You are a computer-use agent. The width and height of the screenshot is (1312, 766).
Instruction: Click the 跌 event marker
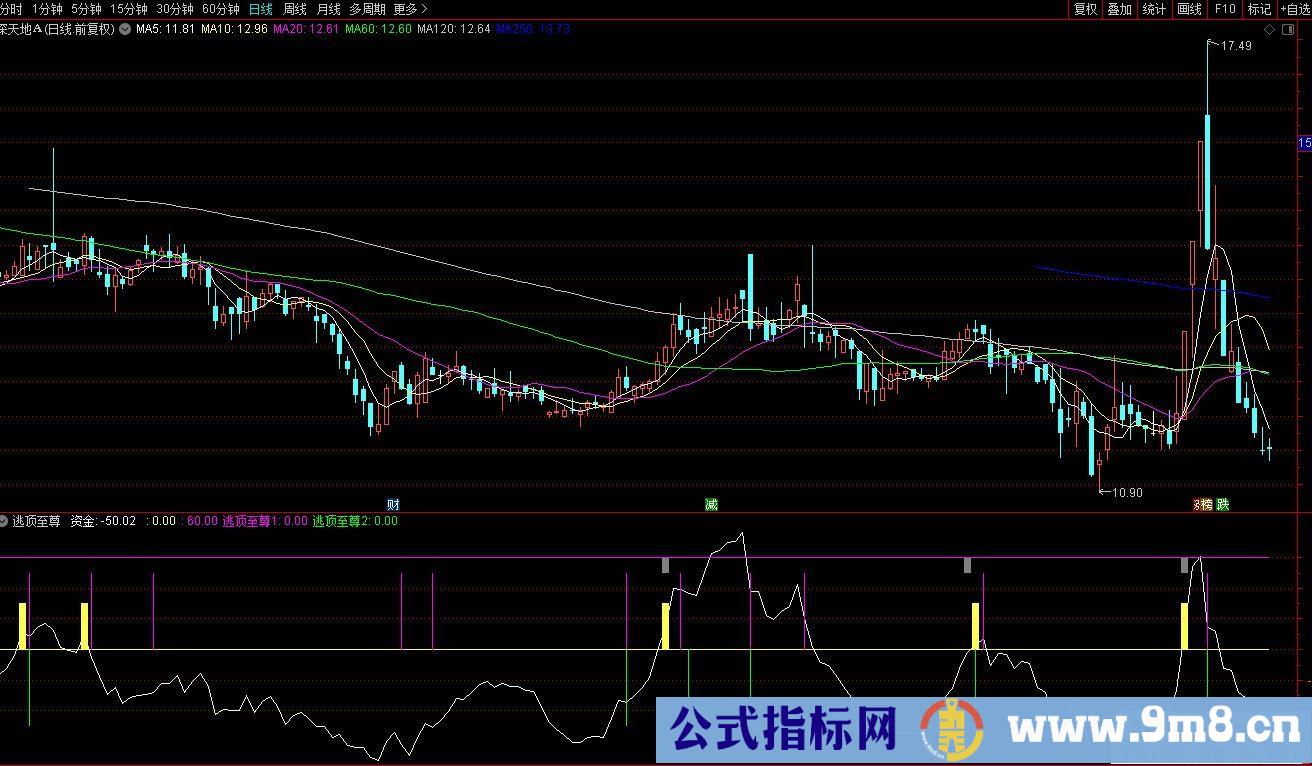[1221, 504]
